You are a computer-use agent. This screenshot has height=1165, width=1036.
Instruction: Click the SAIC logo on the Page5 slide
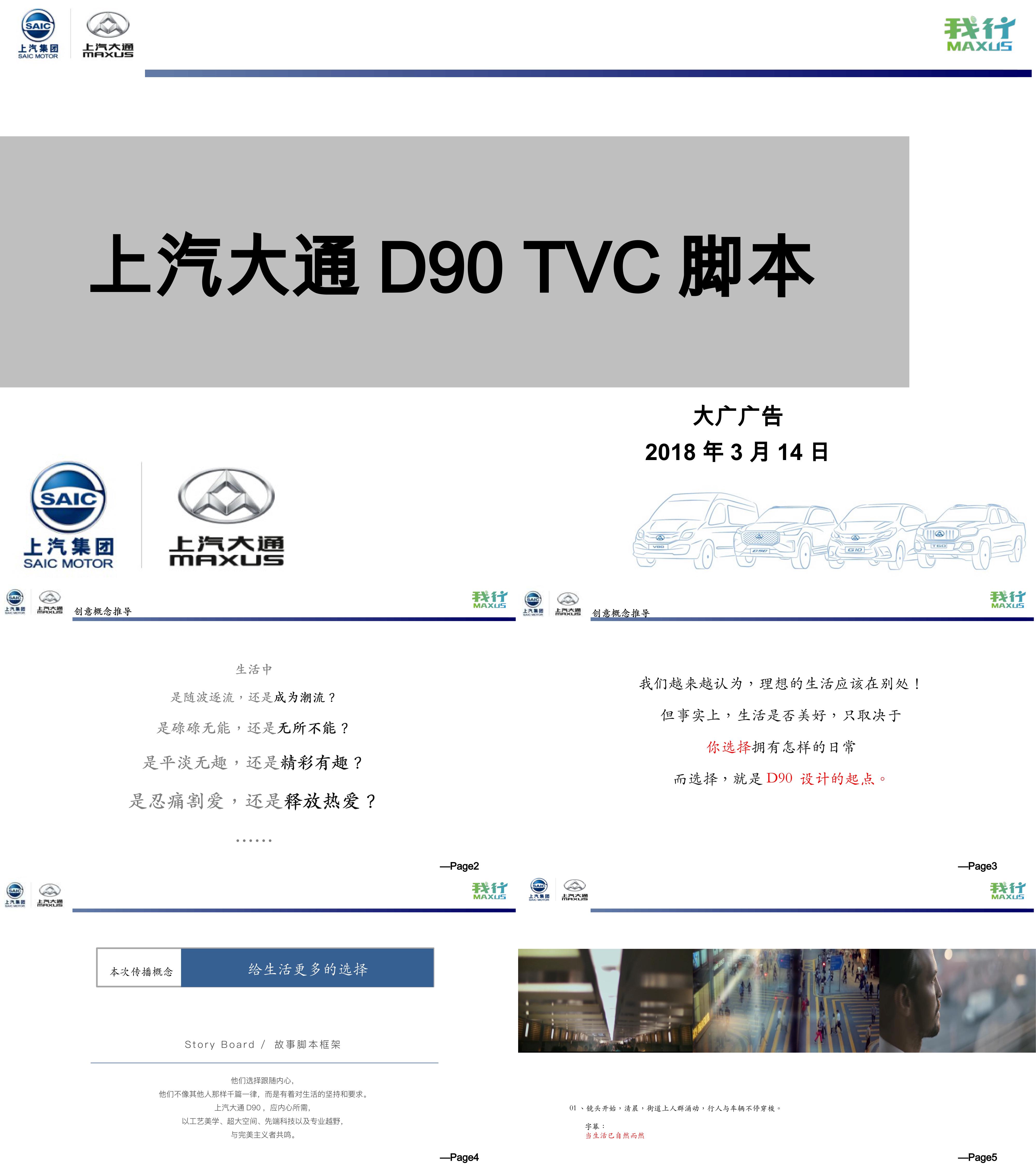tap(539, 890)
